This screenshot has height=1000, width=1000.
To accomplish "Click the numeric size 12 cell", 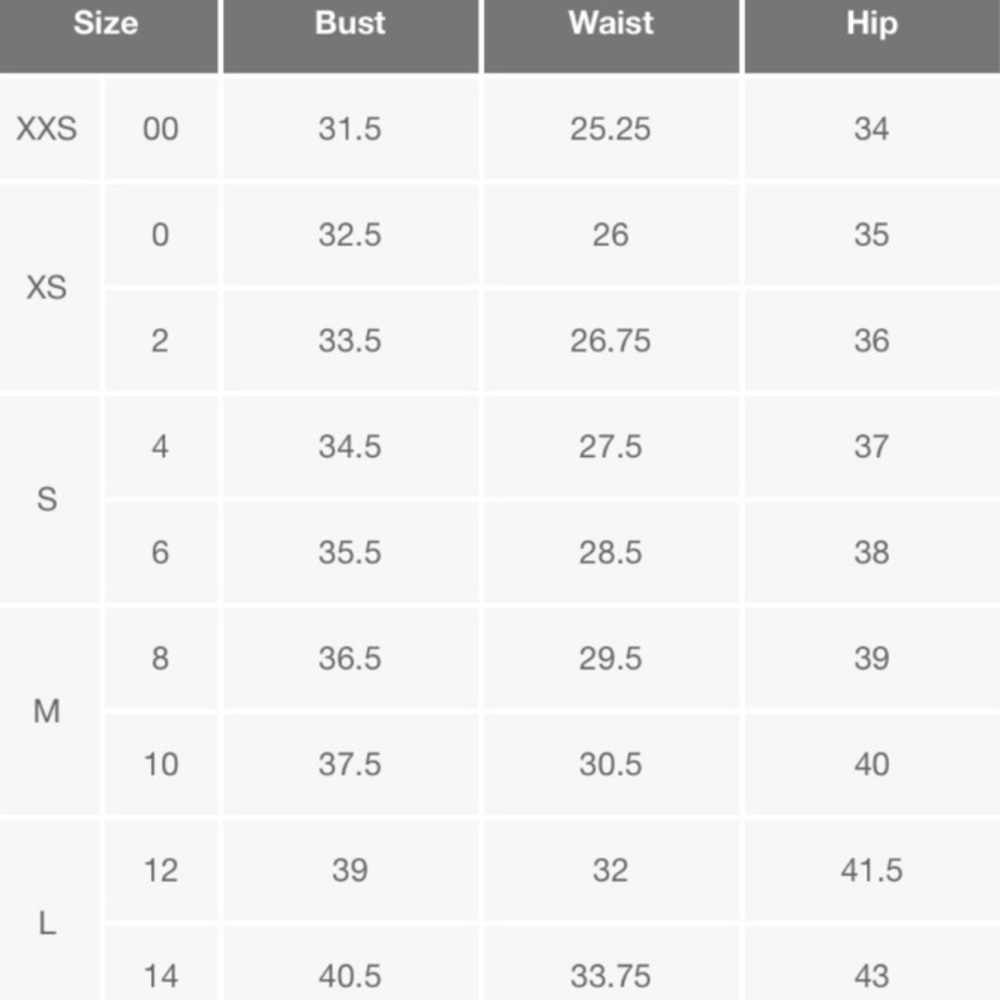I will point(160,871).
